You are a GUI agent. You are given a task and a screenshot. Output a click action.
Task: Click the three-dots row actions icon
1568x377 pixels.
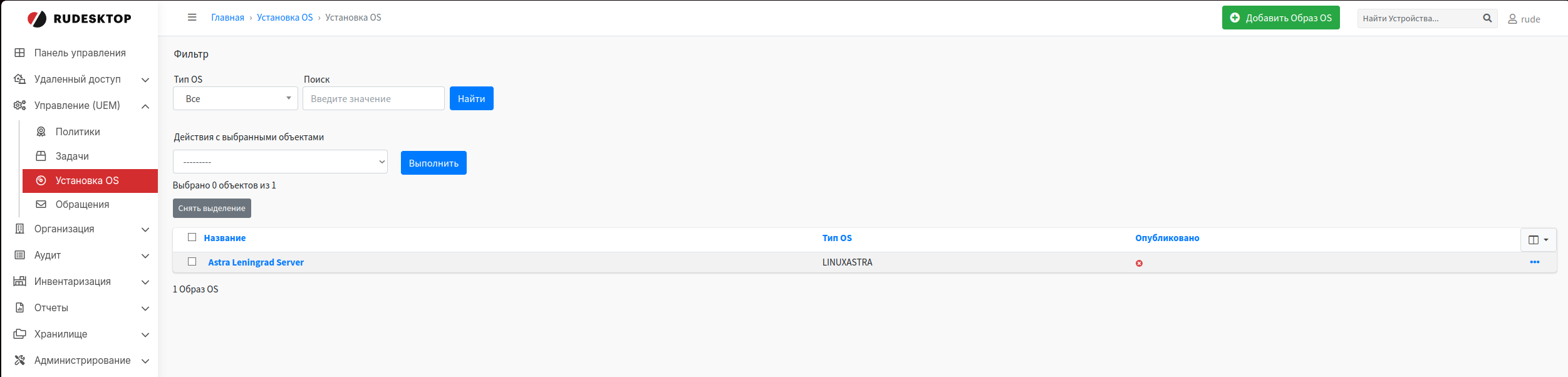(x=1534, y=262)
